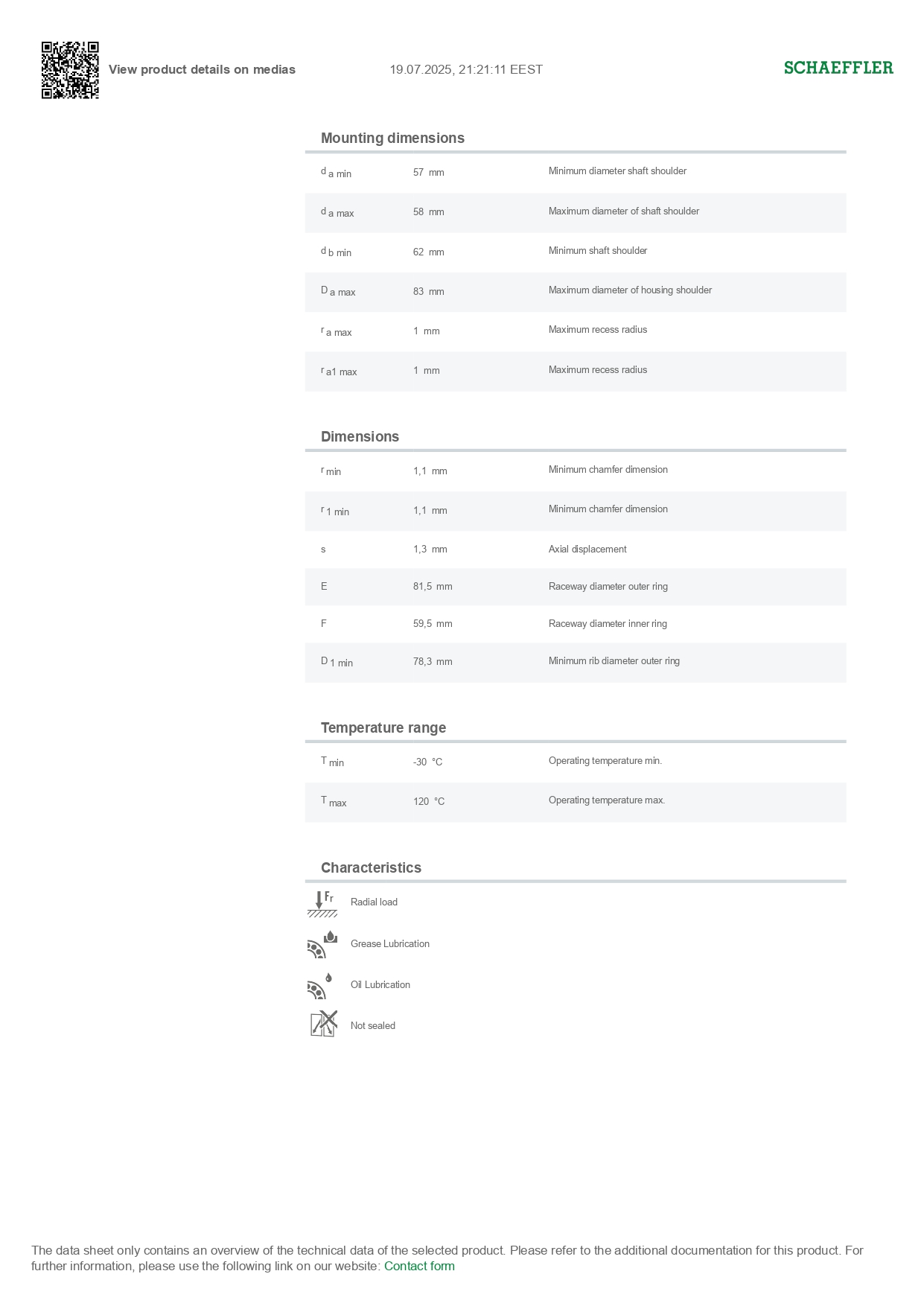
Task: Click the Radial load icon
Action: (x=322, y=903)
